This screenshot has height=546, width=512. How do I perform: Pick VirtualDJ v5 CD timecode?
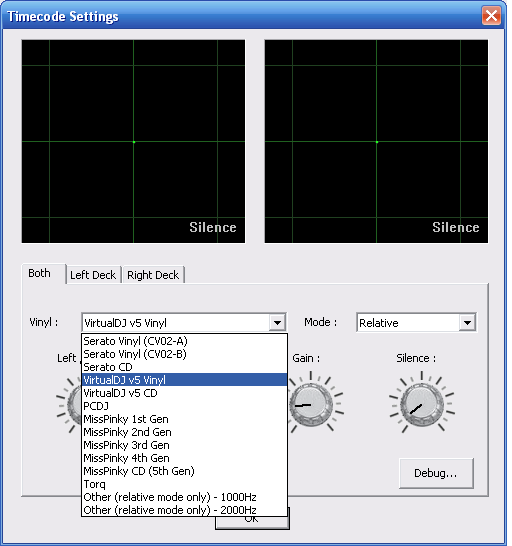point(184,393)
